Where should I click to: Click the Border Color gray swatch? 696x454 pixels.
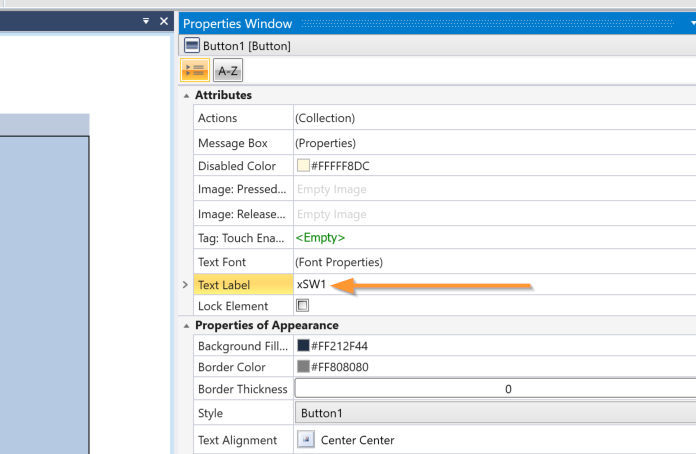tap(303, 367)
